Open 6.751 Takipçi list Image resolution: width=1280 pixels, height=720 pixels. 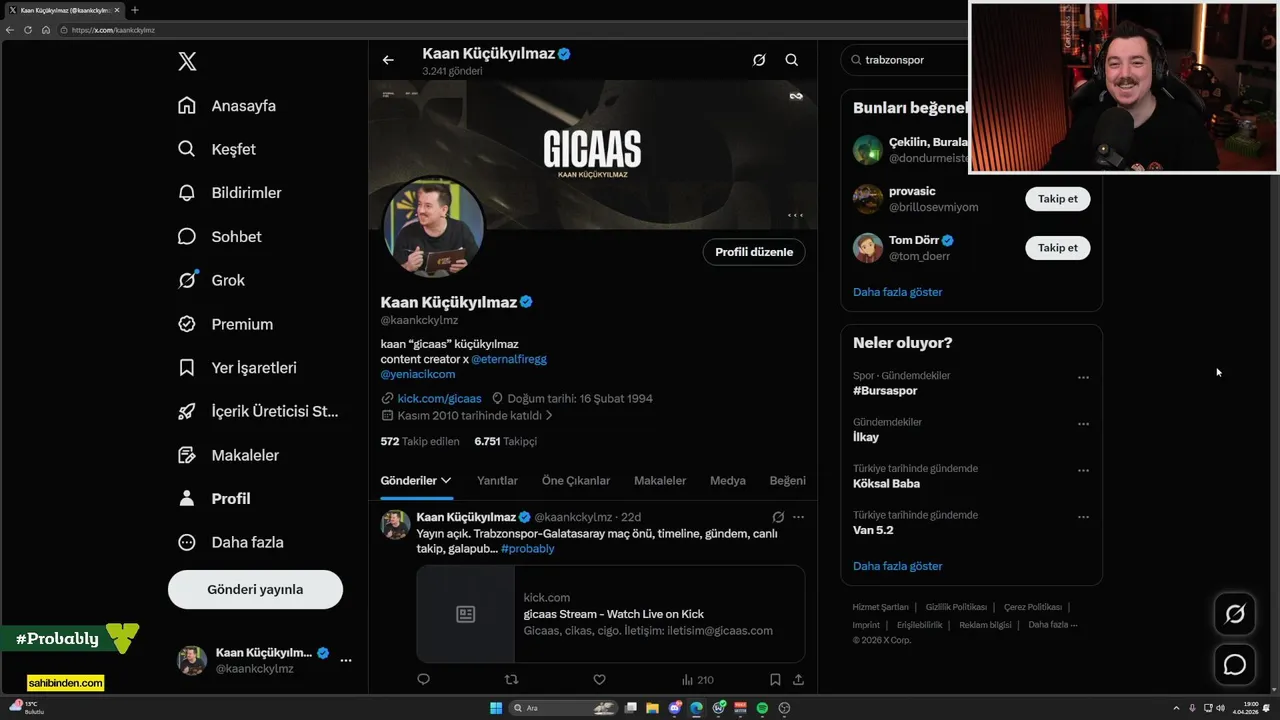(506, 441)
